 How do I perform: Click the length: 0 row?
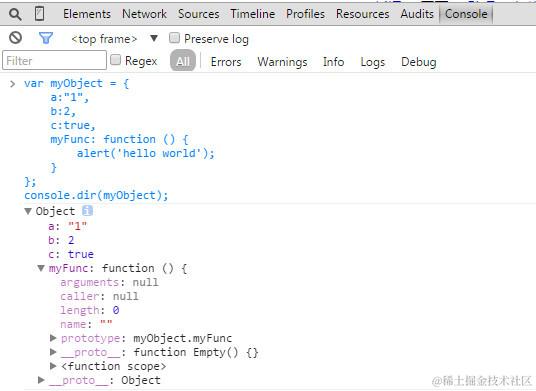click(x=90, y=310)
